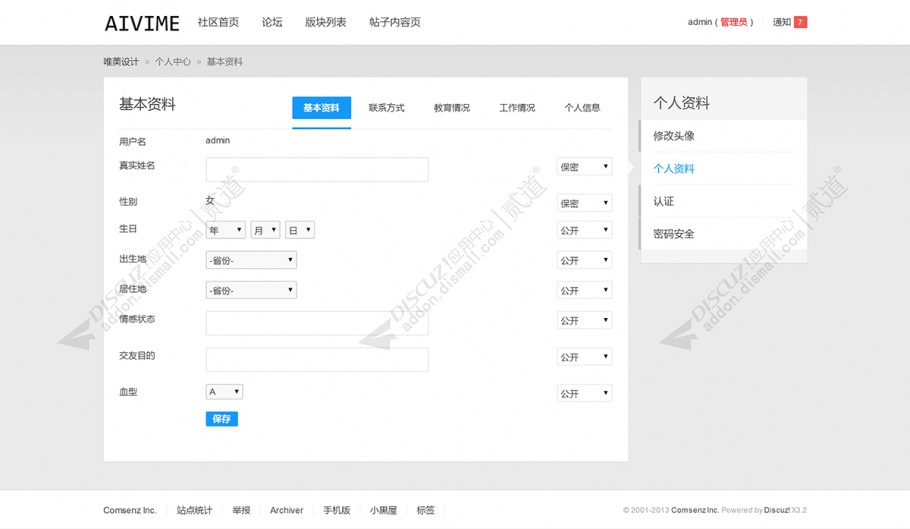Click the admin value beside 用户名
The width and height of the screenshot is (910, 529).
pyautogui.click(x=218, y=140)
